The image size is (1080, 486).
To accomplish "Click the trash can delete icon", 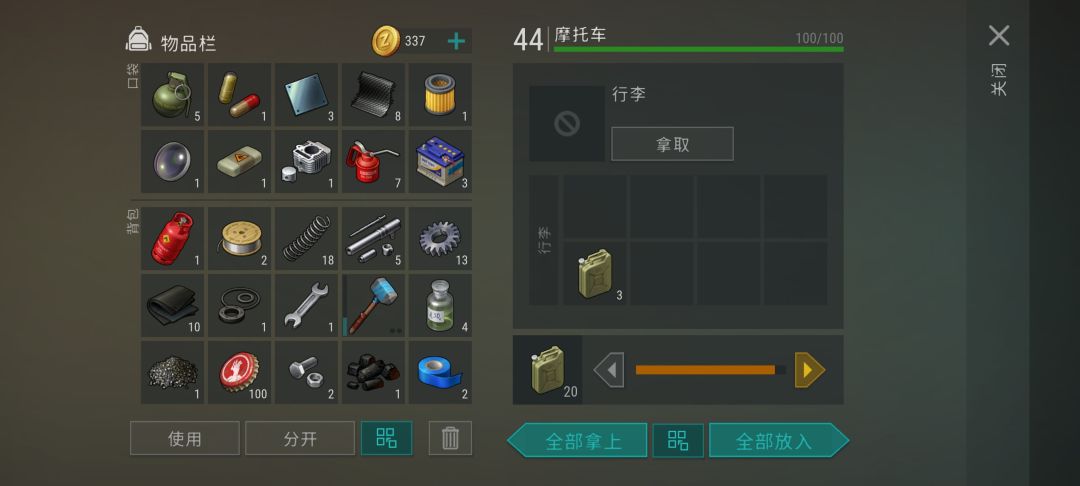I will pos(450,438).
